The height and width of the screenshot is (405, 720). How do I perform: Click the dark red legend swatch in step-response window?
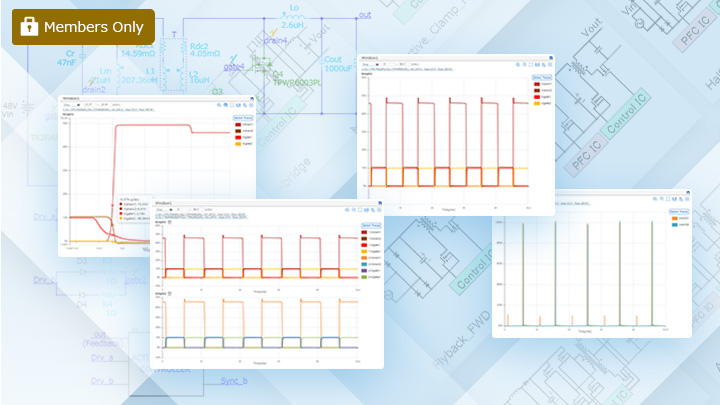pos(238,124)
